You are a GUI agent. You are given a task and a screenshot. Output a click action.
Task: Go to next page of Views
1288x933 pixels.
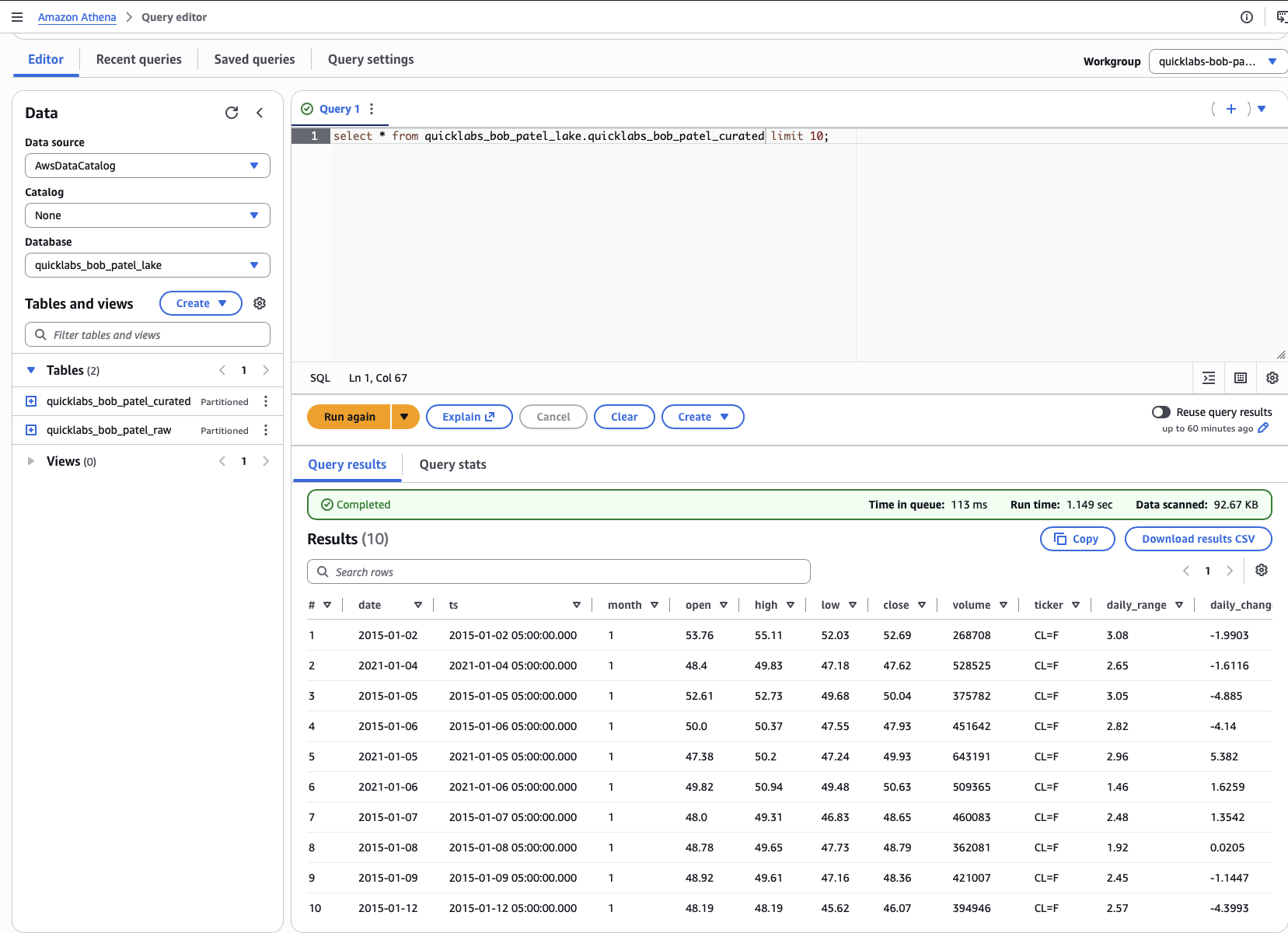(x=266, y=461)
